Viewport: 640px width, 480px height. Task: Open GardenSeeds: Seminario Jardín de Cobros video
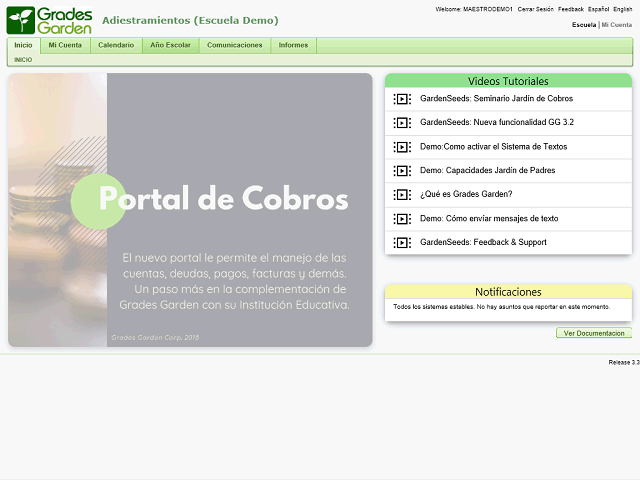point(496,98)
